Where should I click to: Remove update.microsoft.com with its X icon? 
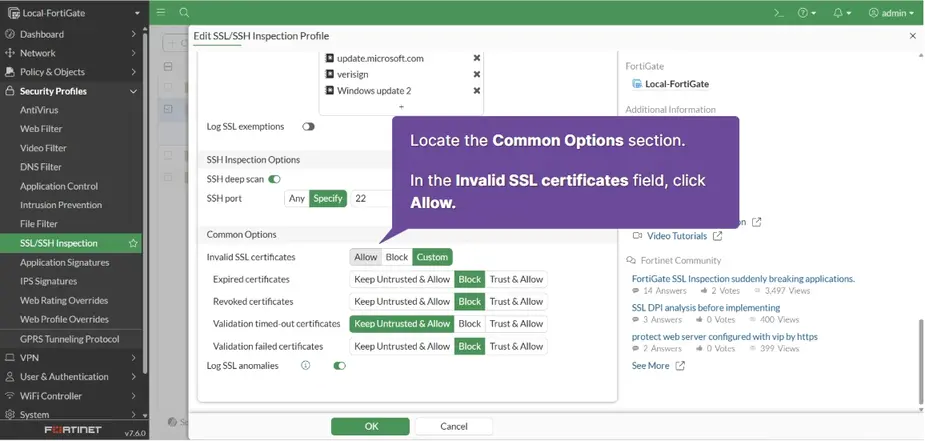[477, 58]
